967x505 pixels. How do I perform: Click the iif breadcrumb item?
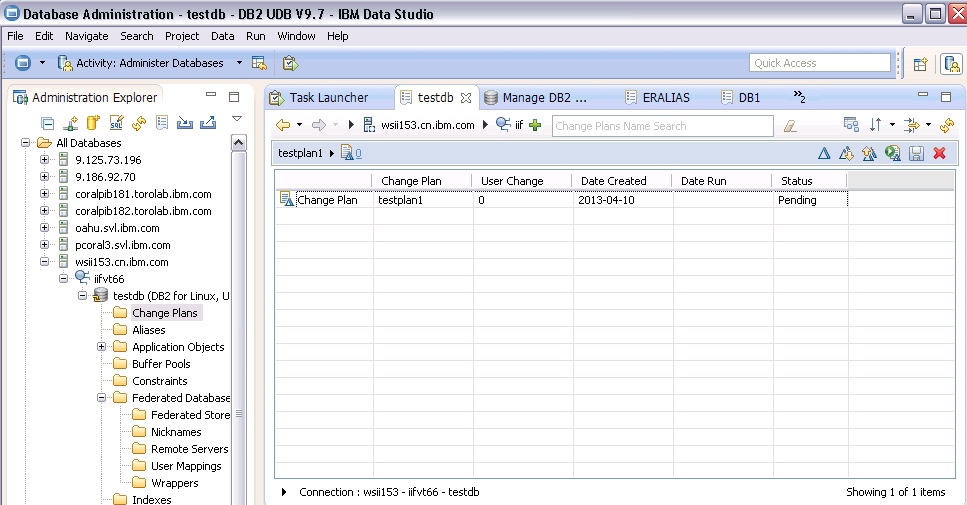tap(519, 125)
